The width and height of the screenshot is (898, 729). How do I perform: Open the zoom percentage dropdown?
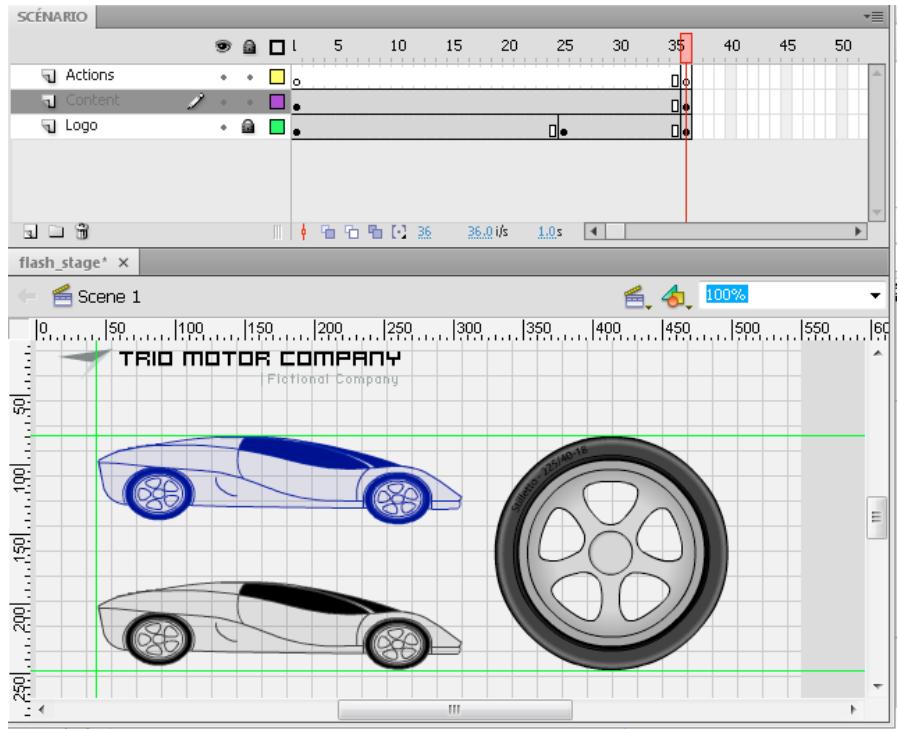click(x=877, y=296)
